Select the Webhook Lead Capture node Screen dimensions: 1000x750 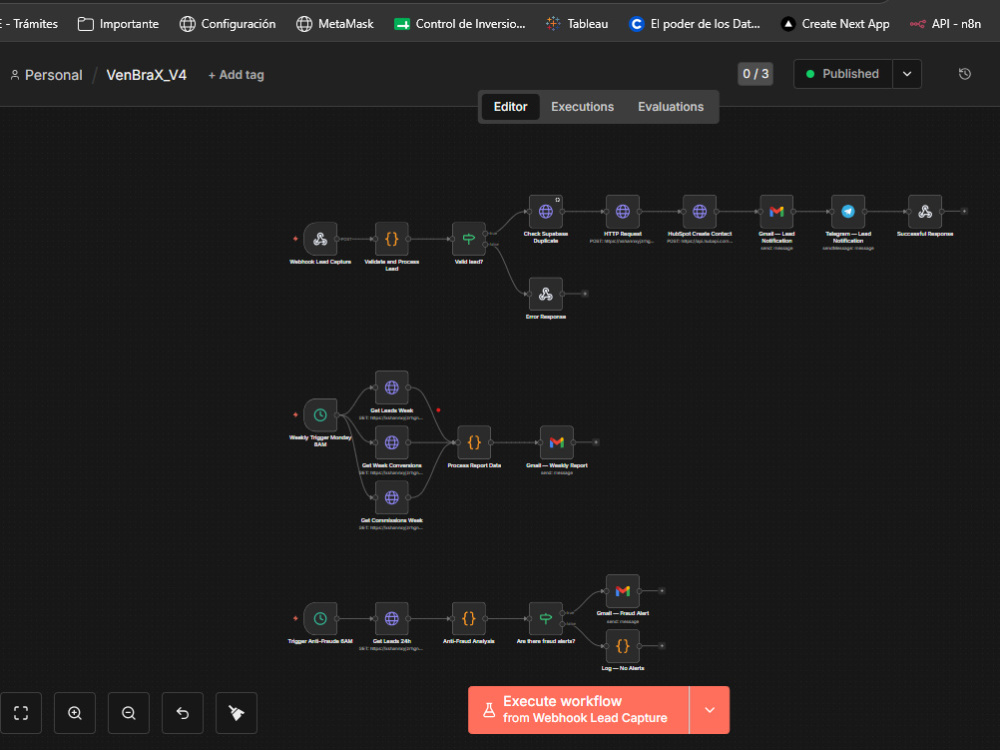(x=320, y=239)
